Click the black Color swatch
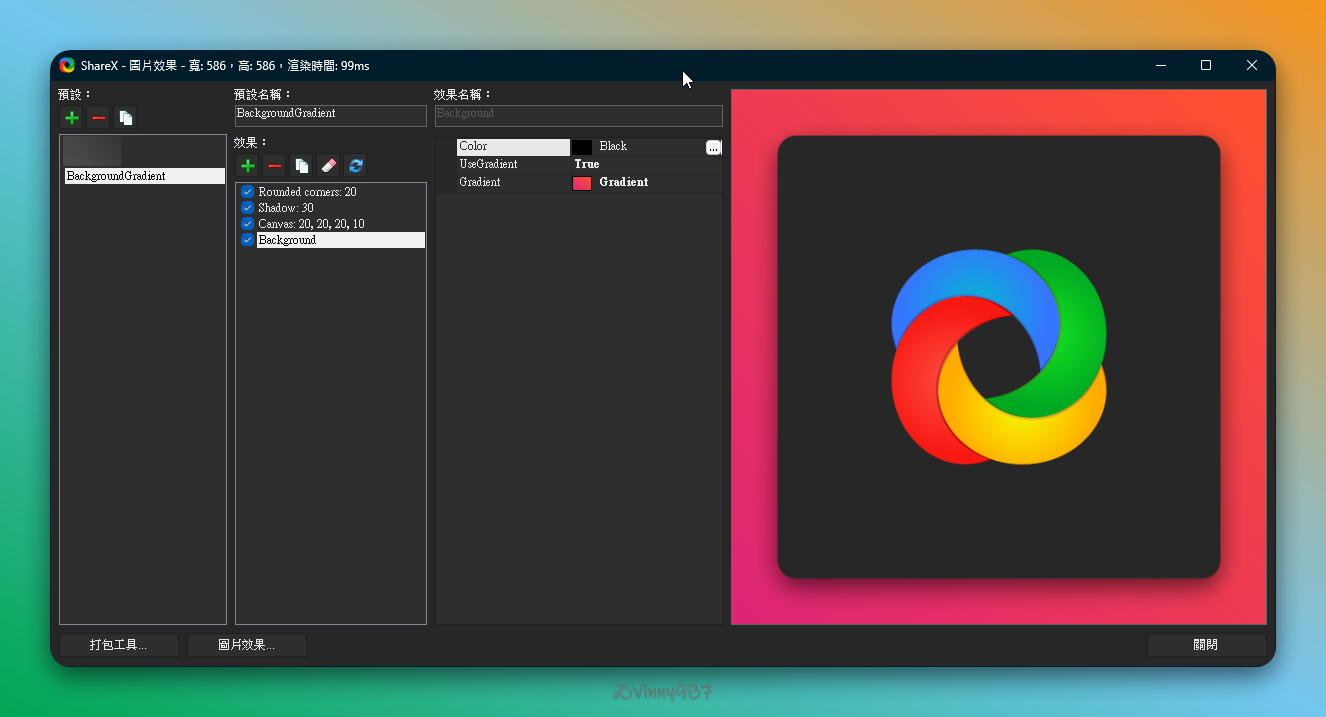 click(x=582, y=147)
